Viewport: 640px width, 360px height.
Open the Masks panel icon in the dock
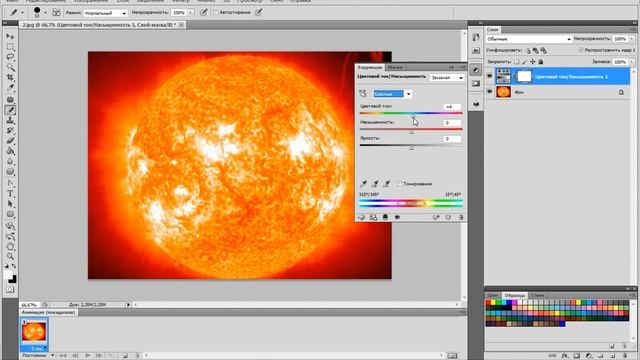(476, 84)
